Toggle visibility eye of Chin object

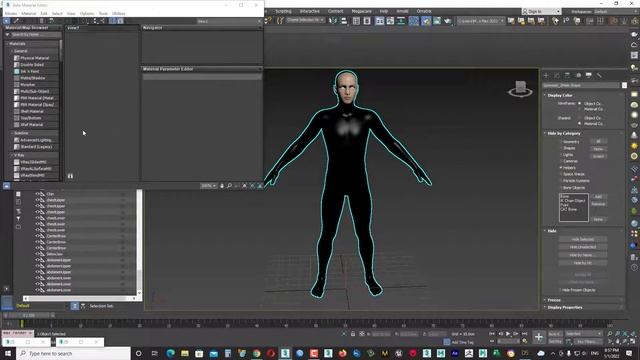point(37,194)
